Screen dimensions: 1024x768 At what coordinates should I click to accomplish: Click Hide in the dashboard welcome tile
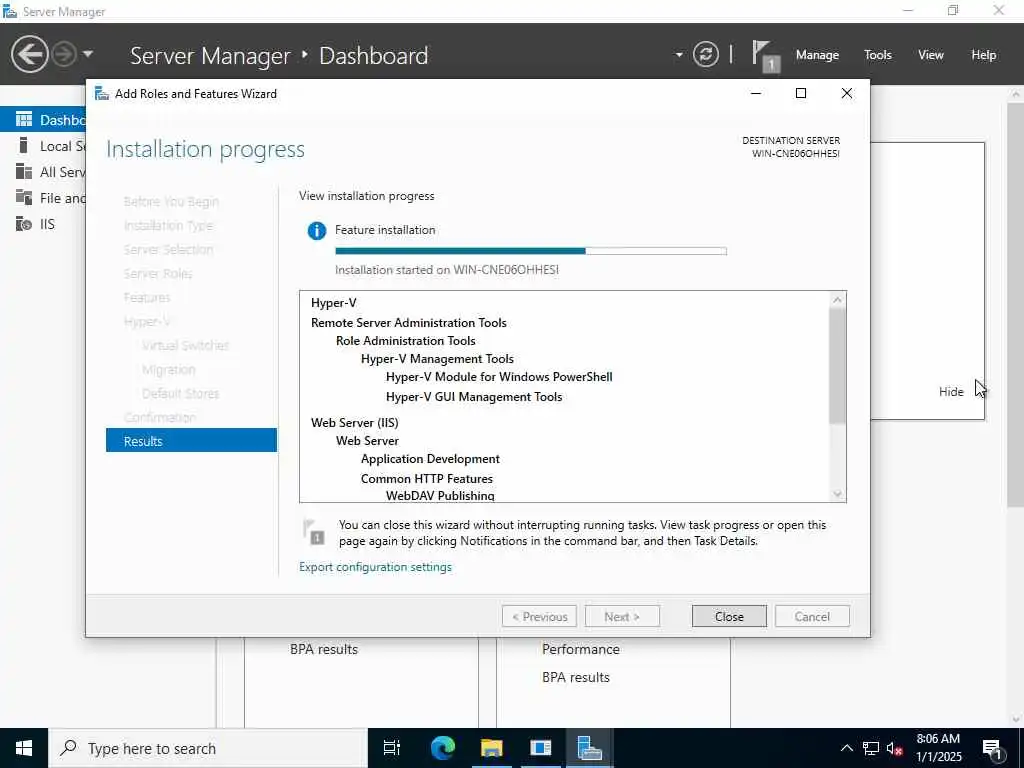(x=951, y=392)
